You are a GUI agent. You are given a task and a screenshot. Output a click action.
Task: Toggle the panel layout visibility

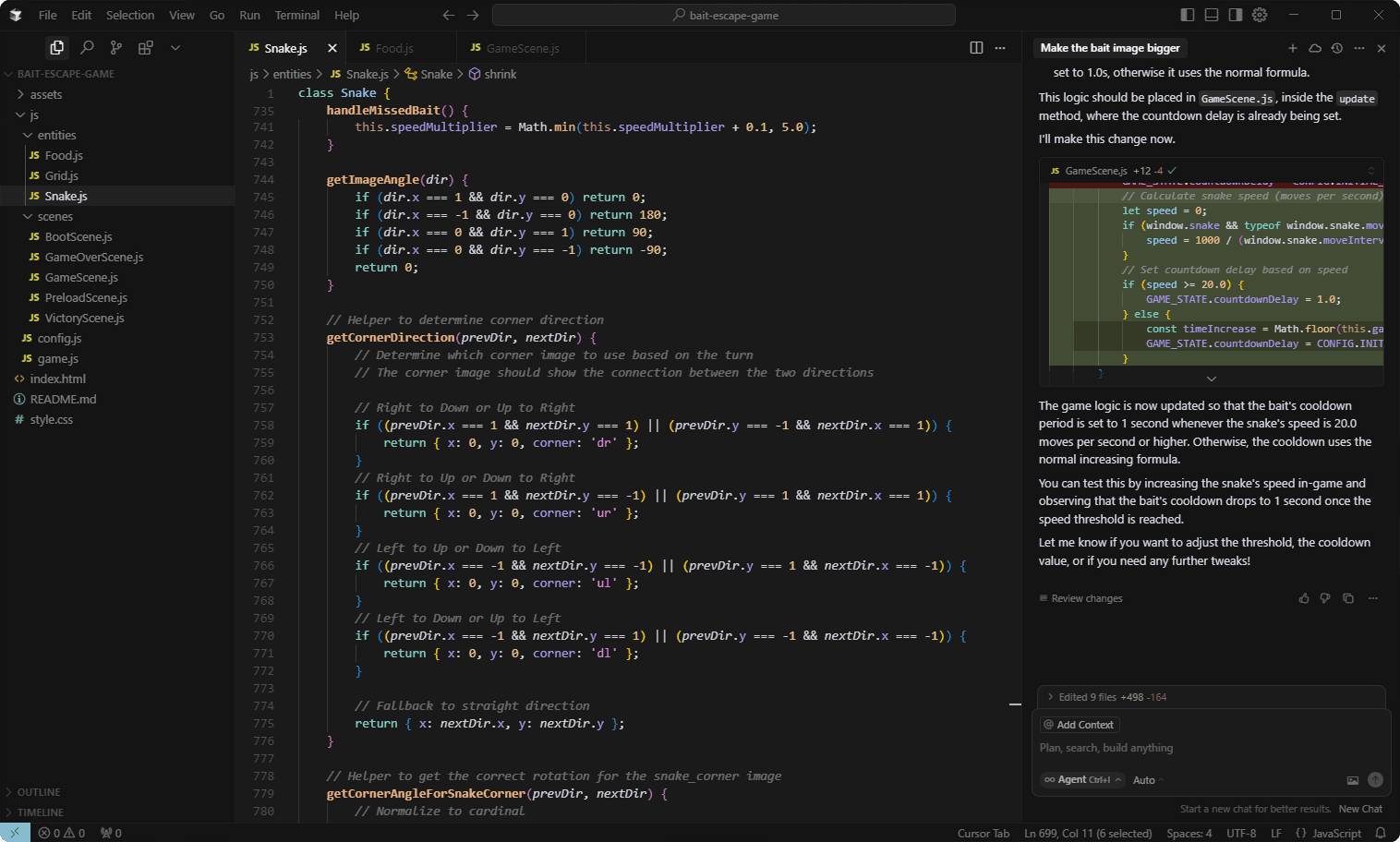coord(1210,14)
